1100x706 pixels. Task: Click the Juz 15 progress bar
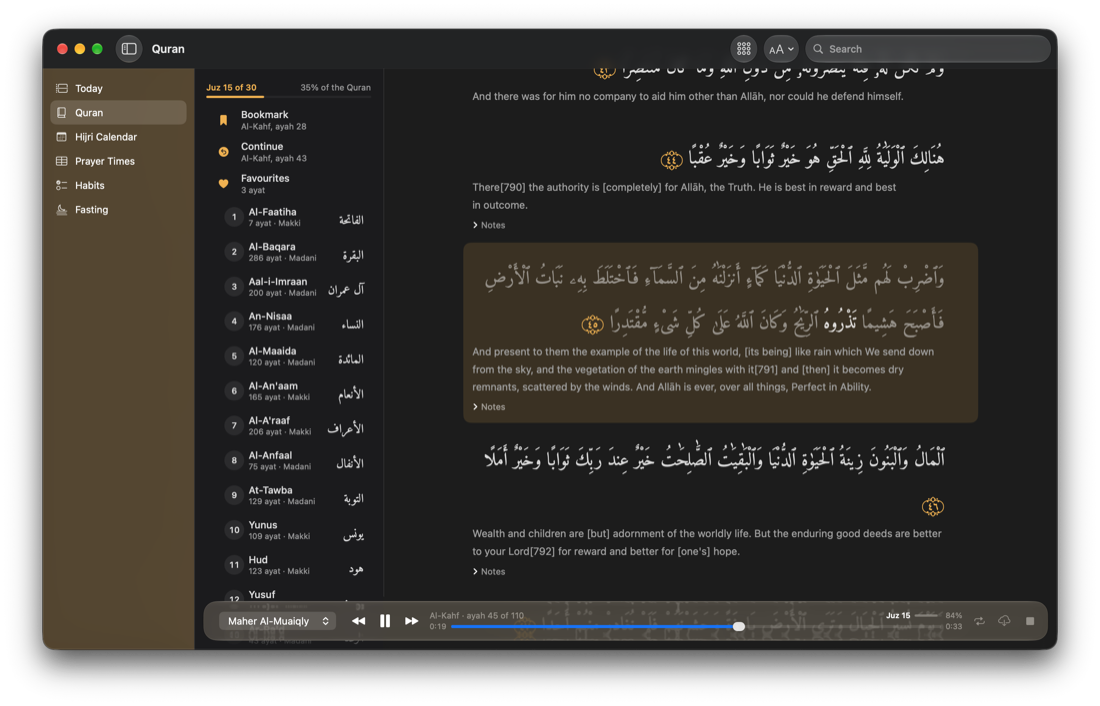[x=927, y=615]
